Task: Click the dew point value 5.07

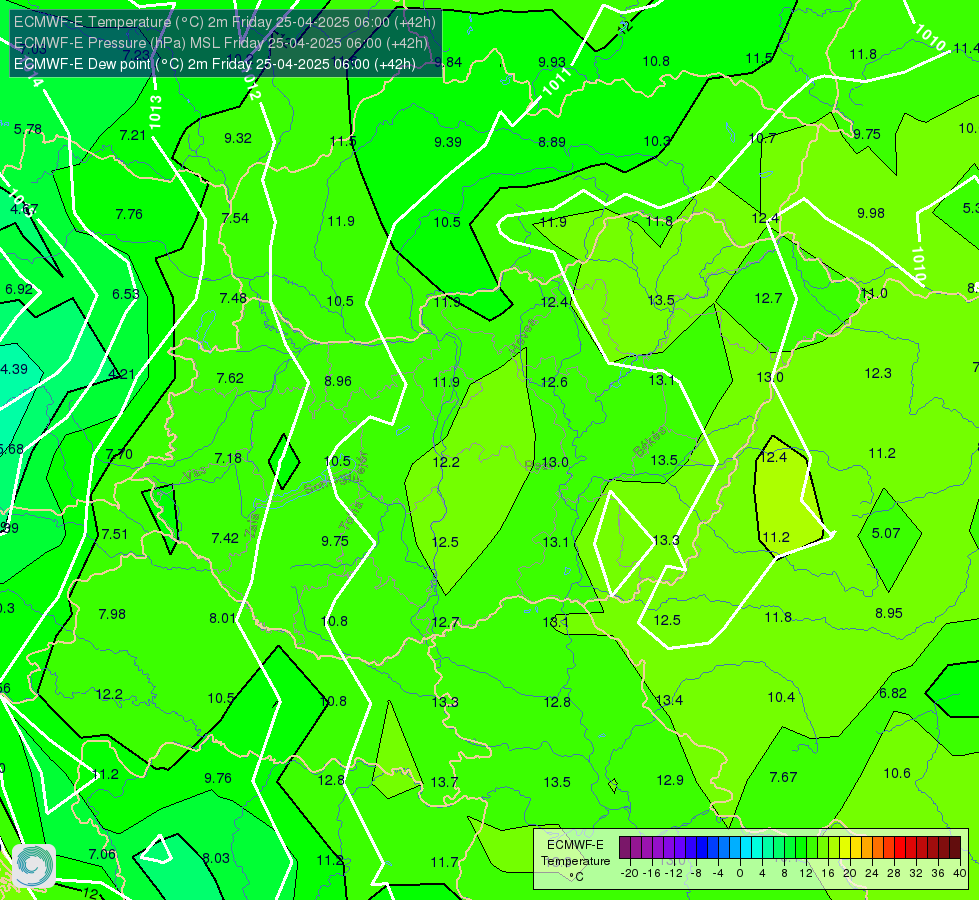Action: 887,533
